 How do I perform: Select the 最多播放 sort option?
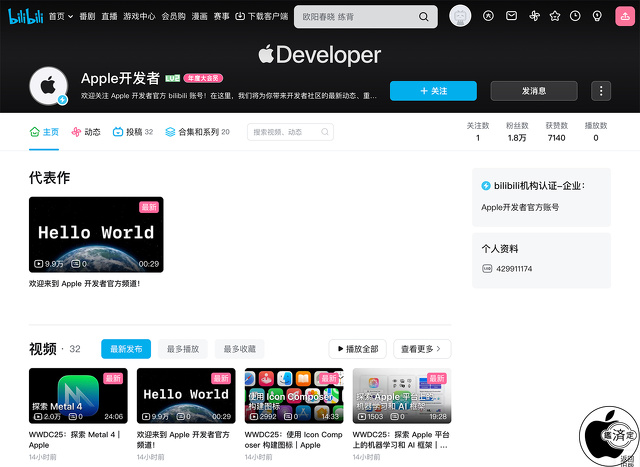coord(183,349)
